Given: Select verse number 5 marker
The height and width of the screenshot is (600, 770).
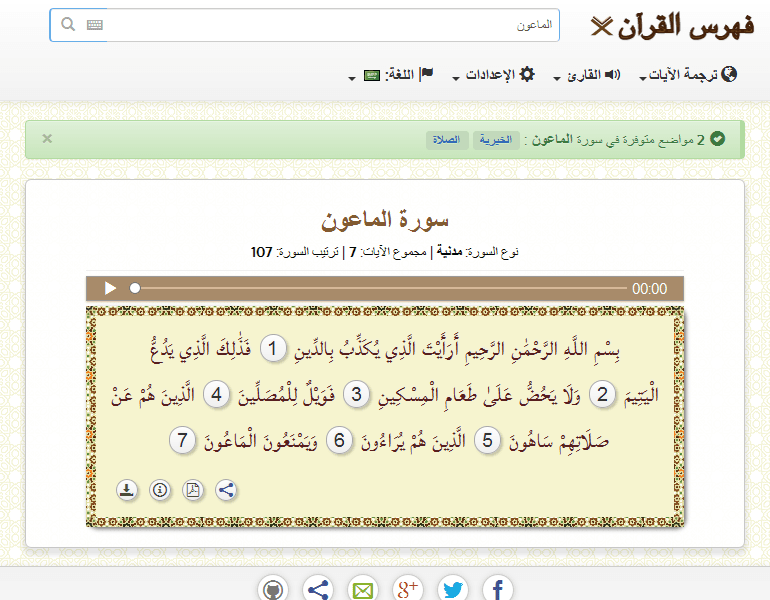Looking at the screenshot, I should pos(487,440).
